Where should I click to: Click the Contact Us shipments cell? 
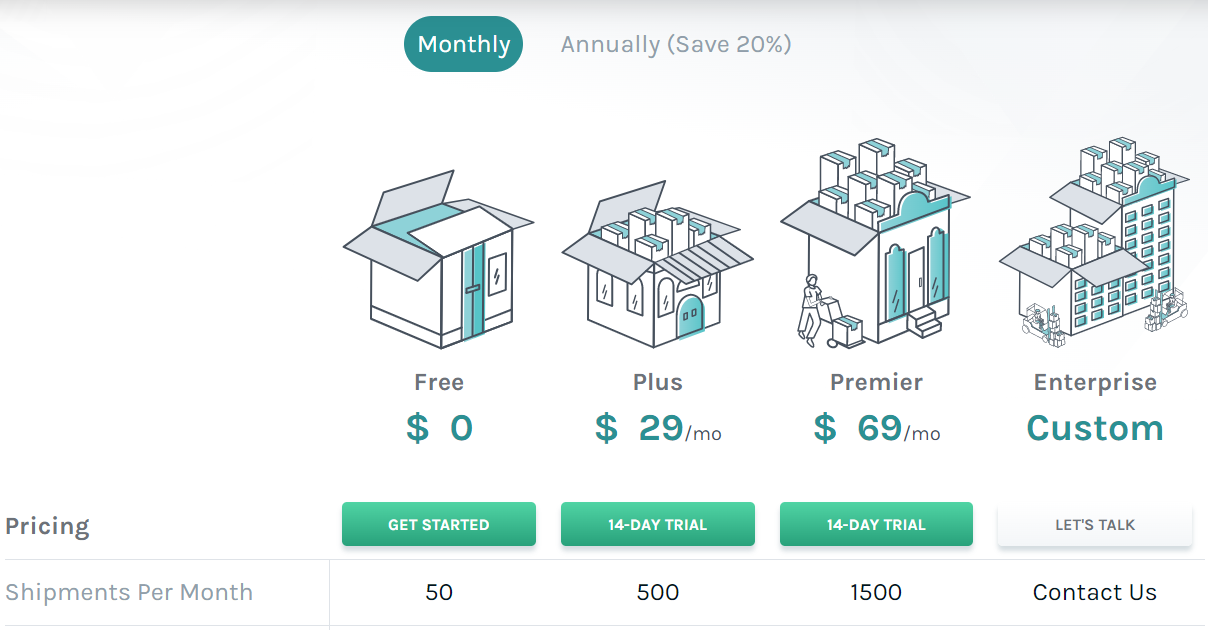pos(1095,592)
